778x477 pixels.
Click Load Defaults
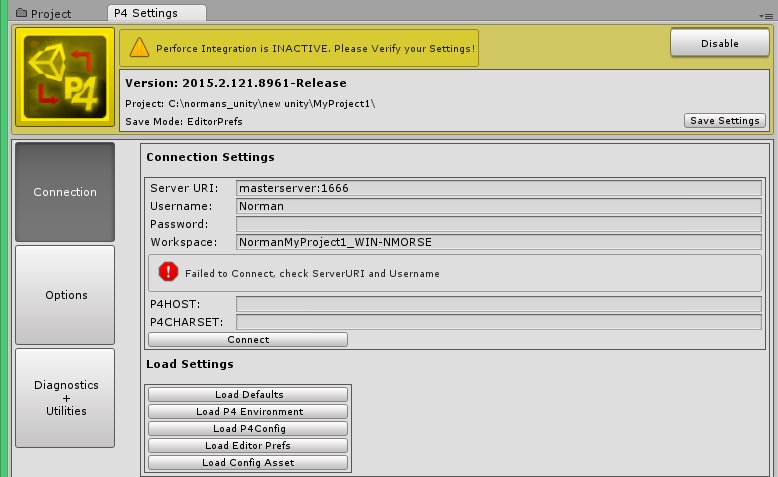pos(248,394)
